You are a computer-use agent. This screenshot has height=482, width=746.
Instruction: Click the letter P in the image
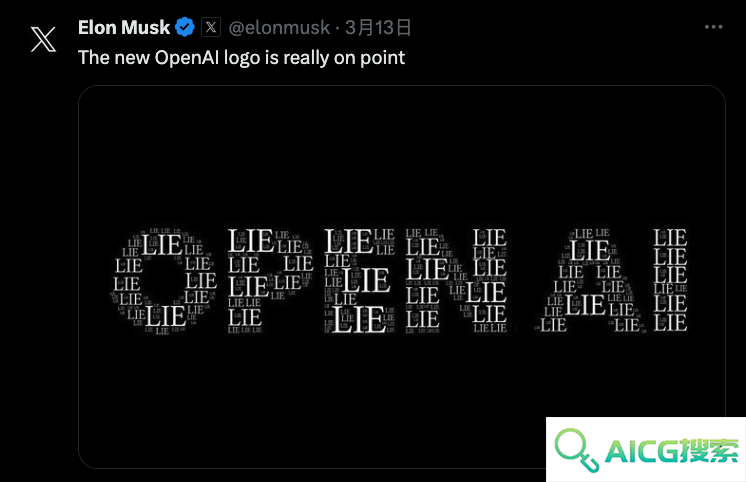click(x=270, y=281)
